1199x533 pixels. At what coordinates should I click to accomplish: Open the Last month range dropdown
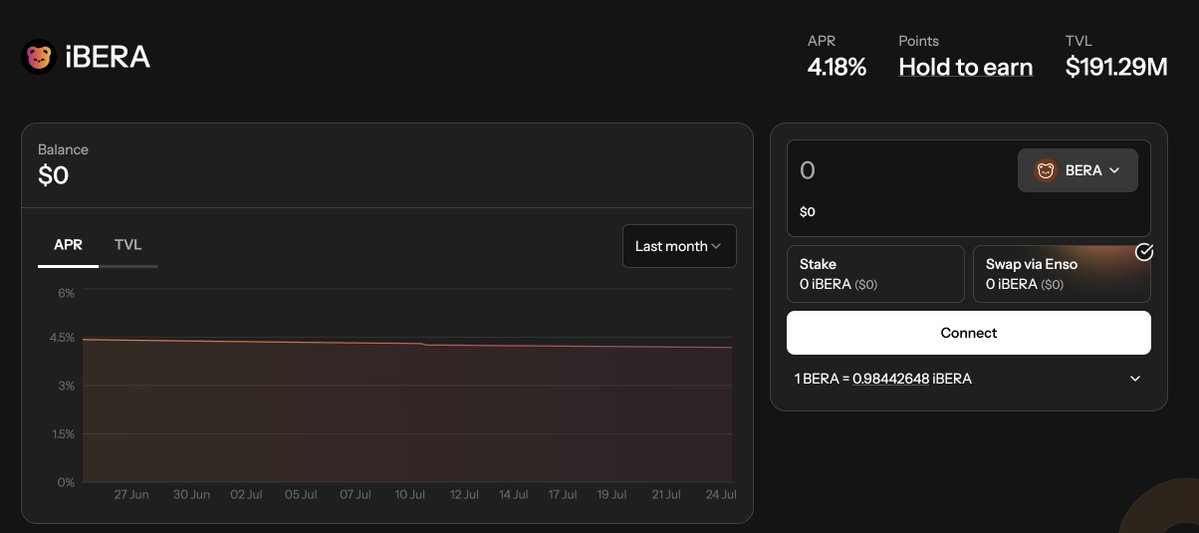click(x=679, y=246)
